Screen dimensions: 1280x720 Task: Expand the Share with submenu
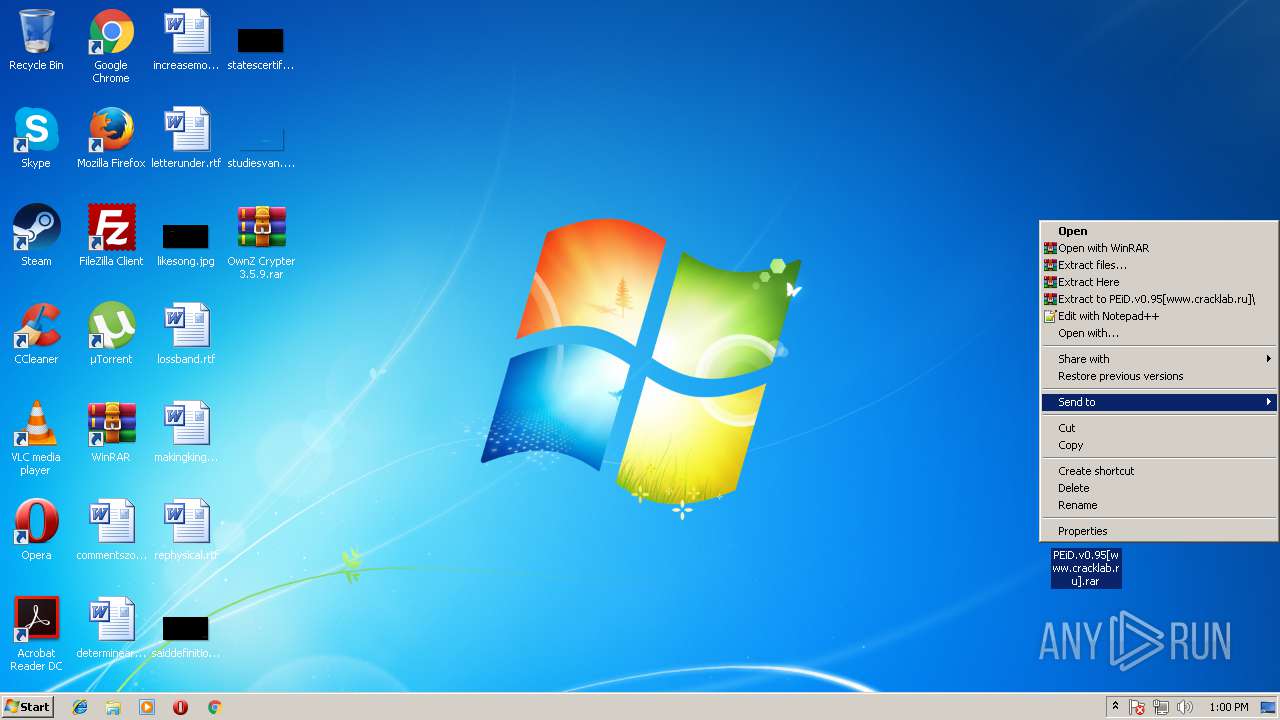[1159, 359]
